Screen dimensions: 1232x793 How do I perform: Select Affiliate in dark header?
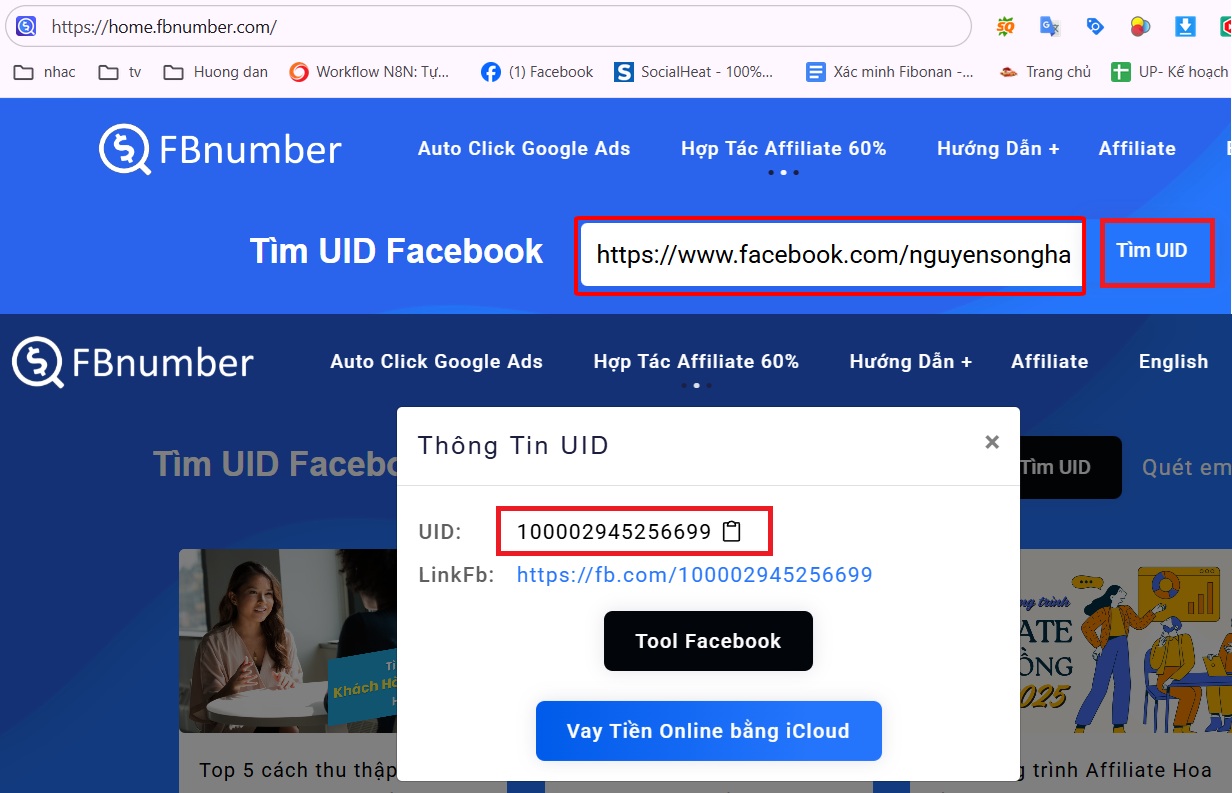tap(1050, 362)
